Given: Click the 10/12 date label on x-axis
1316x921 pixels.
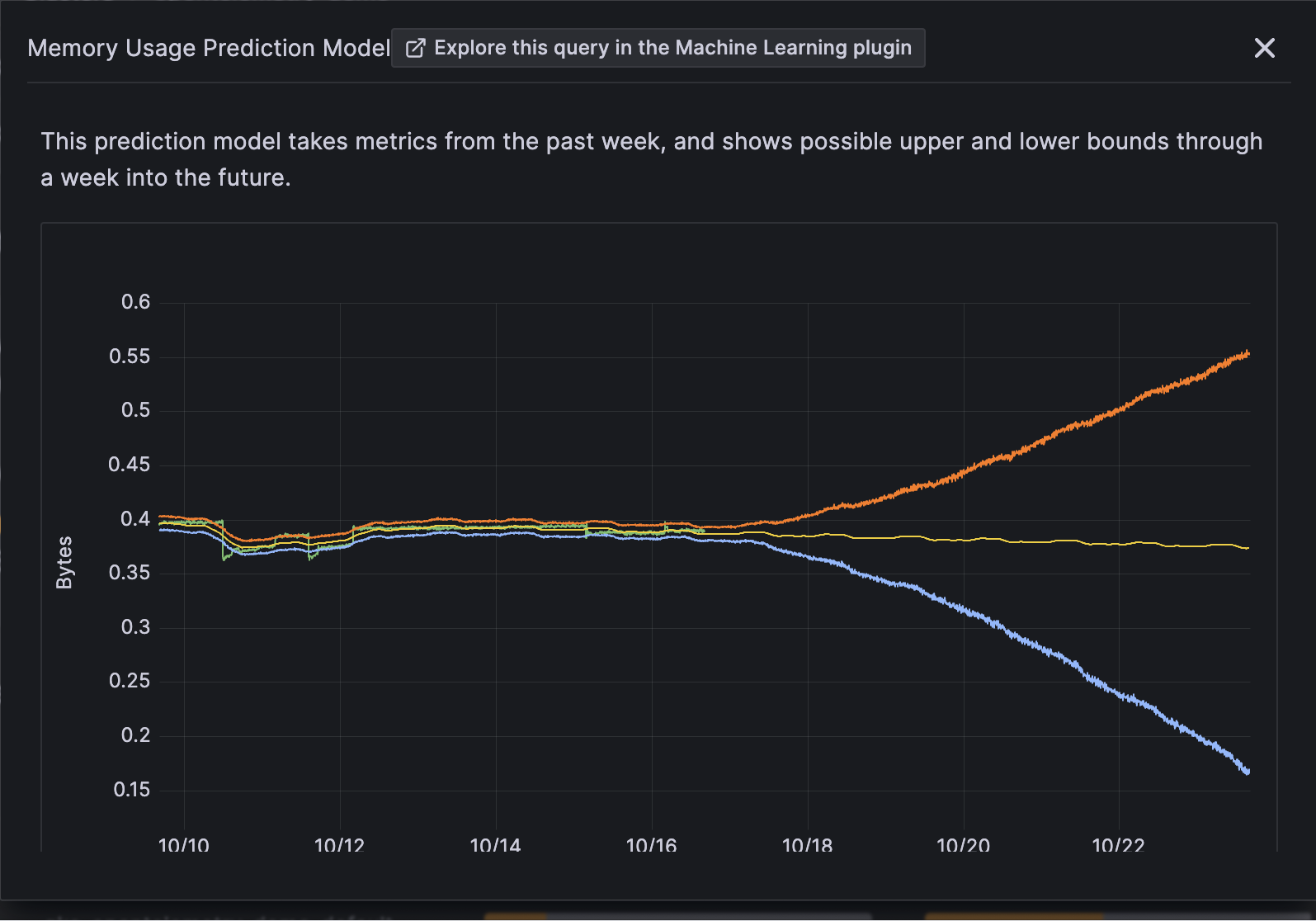Looking at the screenshot, I should [x=339, y=845].
